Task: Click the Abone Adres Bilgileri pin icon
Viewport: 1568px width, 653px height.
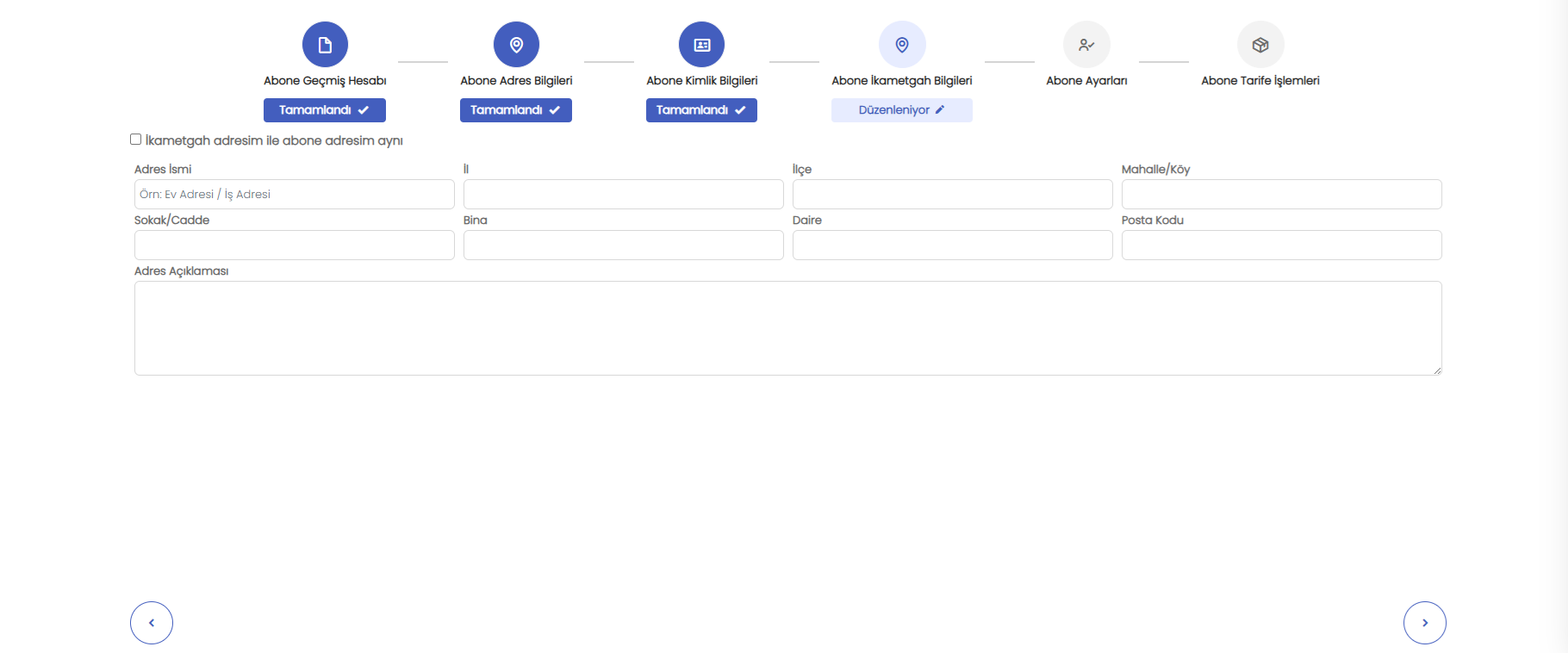Action: click(516, 45)
